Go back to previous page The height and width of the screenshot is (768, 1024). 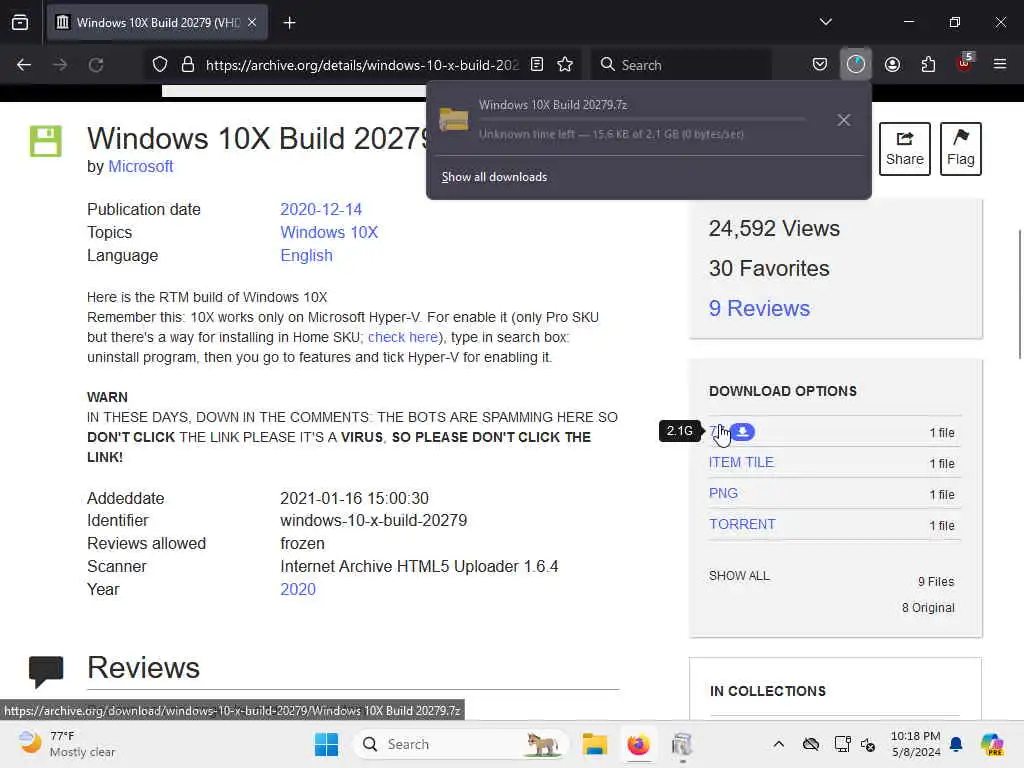pos(24,65)
